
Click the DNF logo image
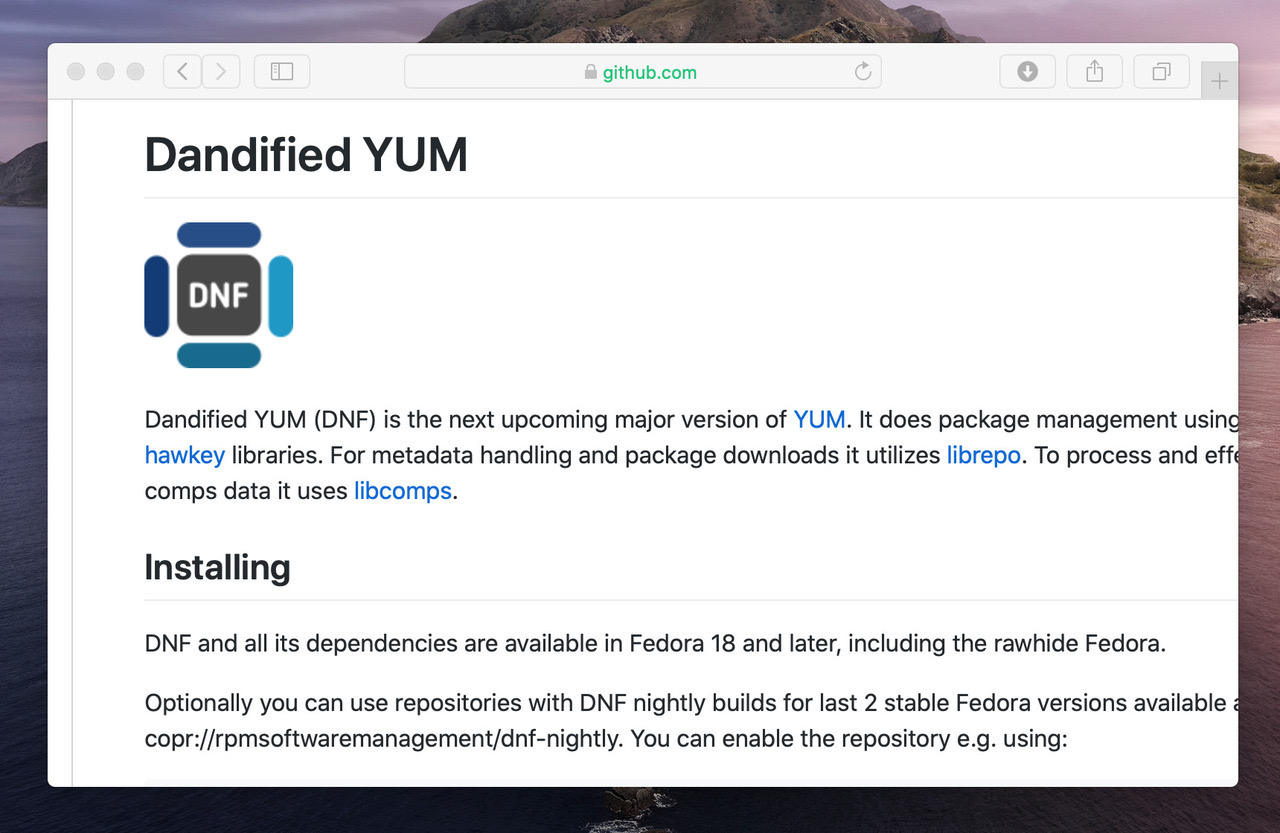pyautogui.click(x=219, y=295)
